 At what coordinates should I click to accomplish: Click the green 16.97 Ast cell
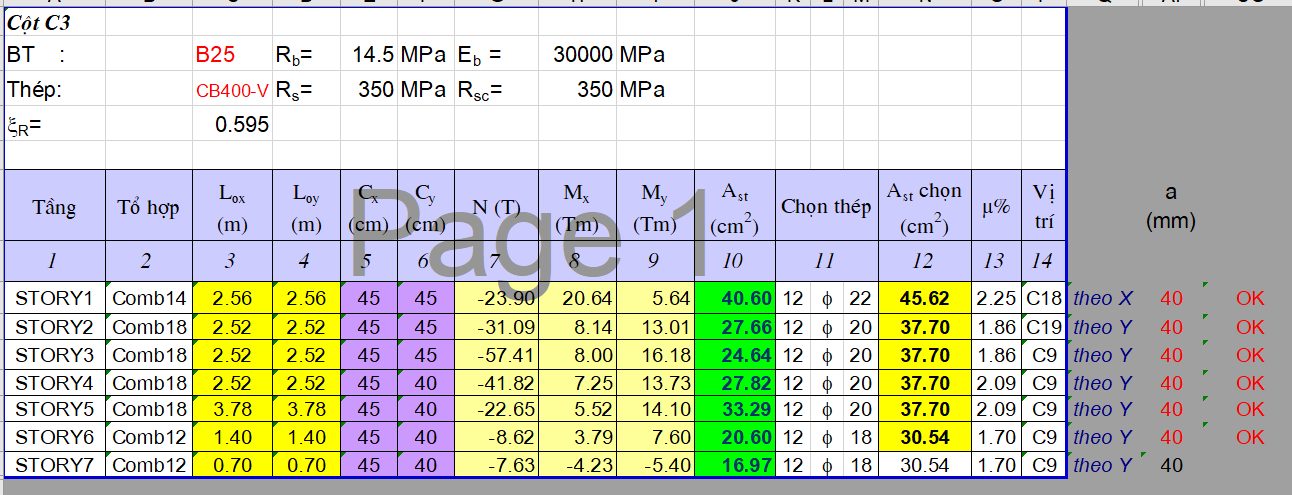tap(733, 465)
